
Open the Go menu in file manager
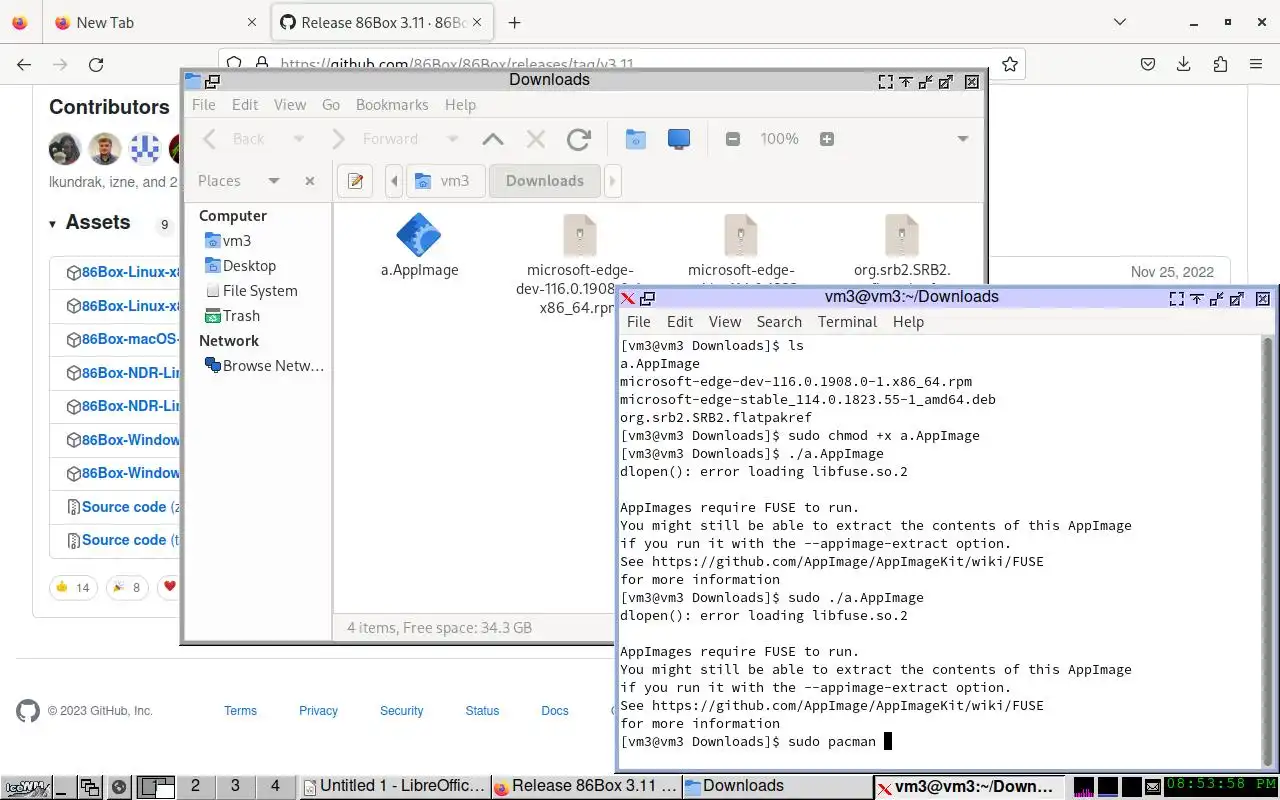pyautogui.click(x=331, y=105)
